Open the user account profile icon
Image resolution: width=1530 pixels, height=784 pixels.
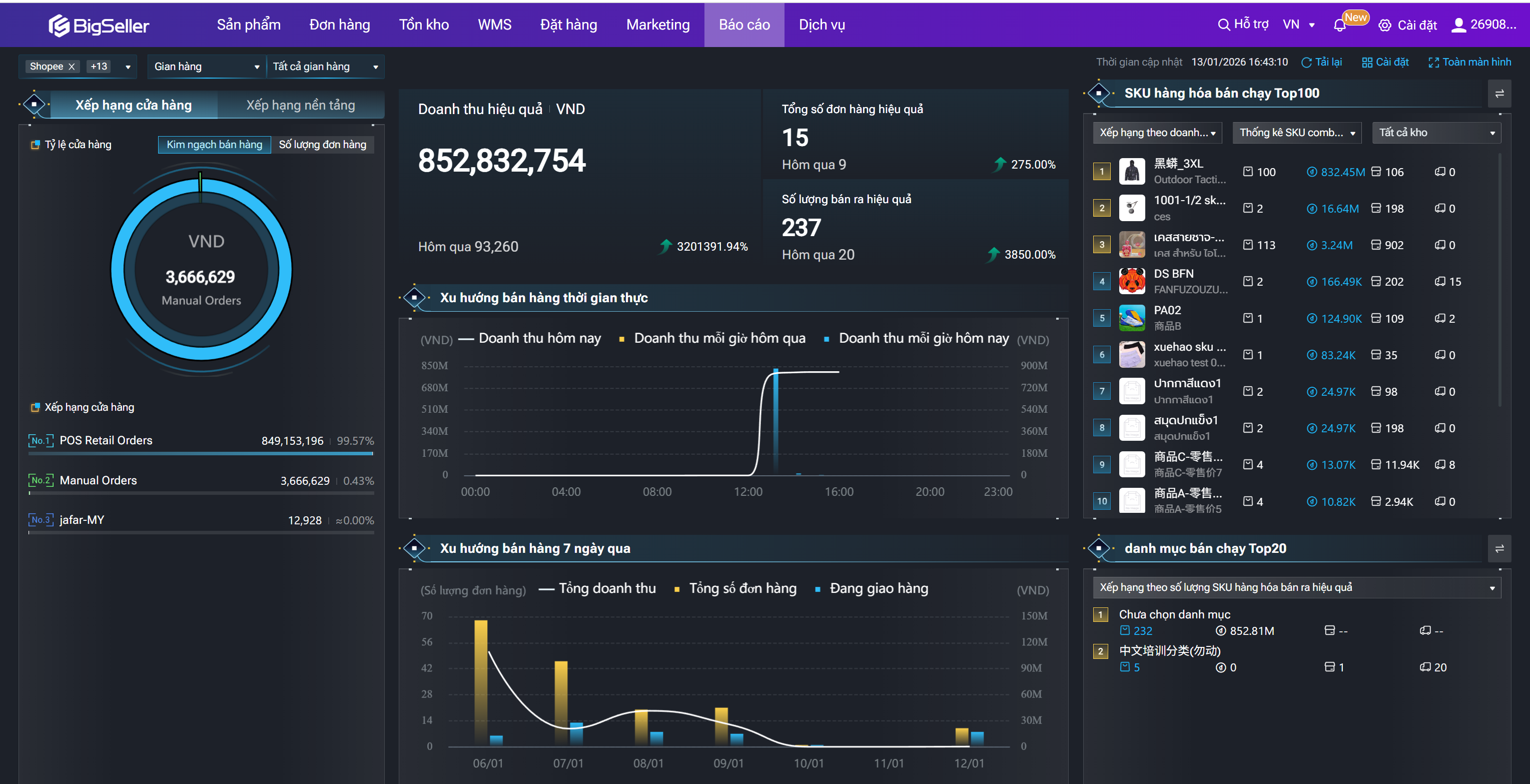pyautogui.click(x=1459, y=25)
